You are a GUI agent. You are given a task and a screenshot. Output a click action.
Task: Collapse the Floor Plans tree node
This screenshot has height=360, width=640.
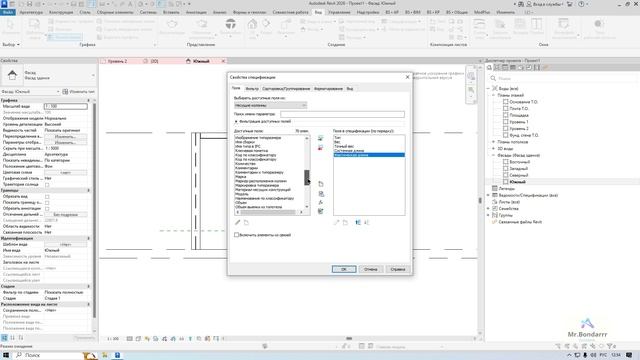coord(493,95)
